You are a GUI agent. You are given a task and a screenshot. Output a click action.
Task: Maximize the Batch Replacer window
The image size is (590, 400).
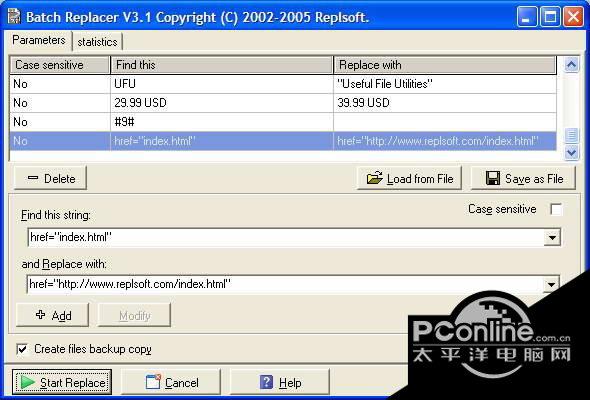tap(550, 17)
